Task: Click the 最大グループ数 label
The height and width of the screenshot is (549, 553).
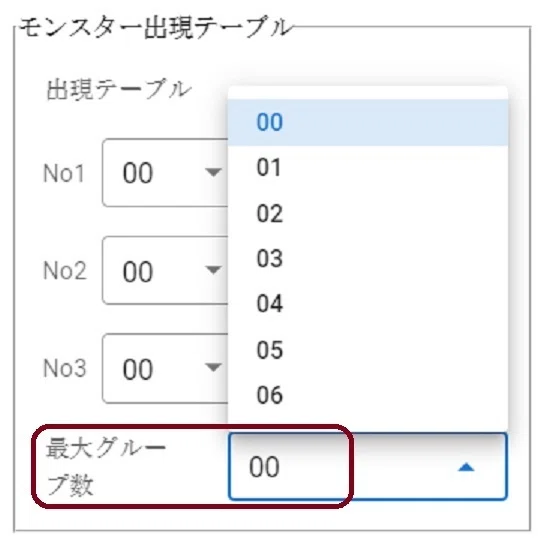Action: 105,467
